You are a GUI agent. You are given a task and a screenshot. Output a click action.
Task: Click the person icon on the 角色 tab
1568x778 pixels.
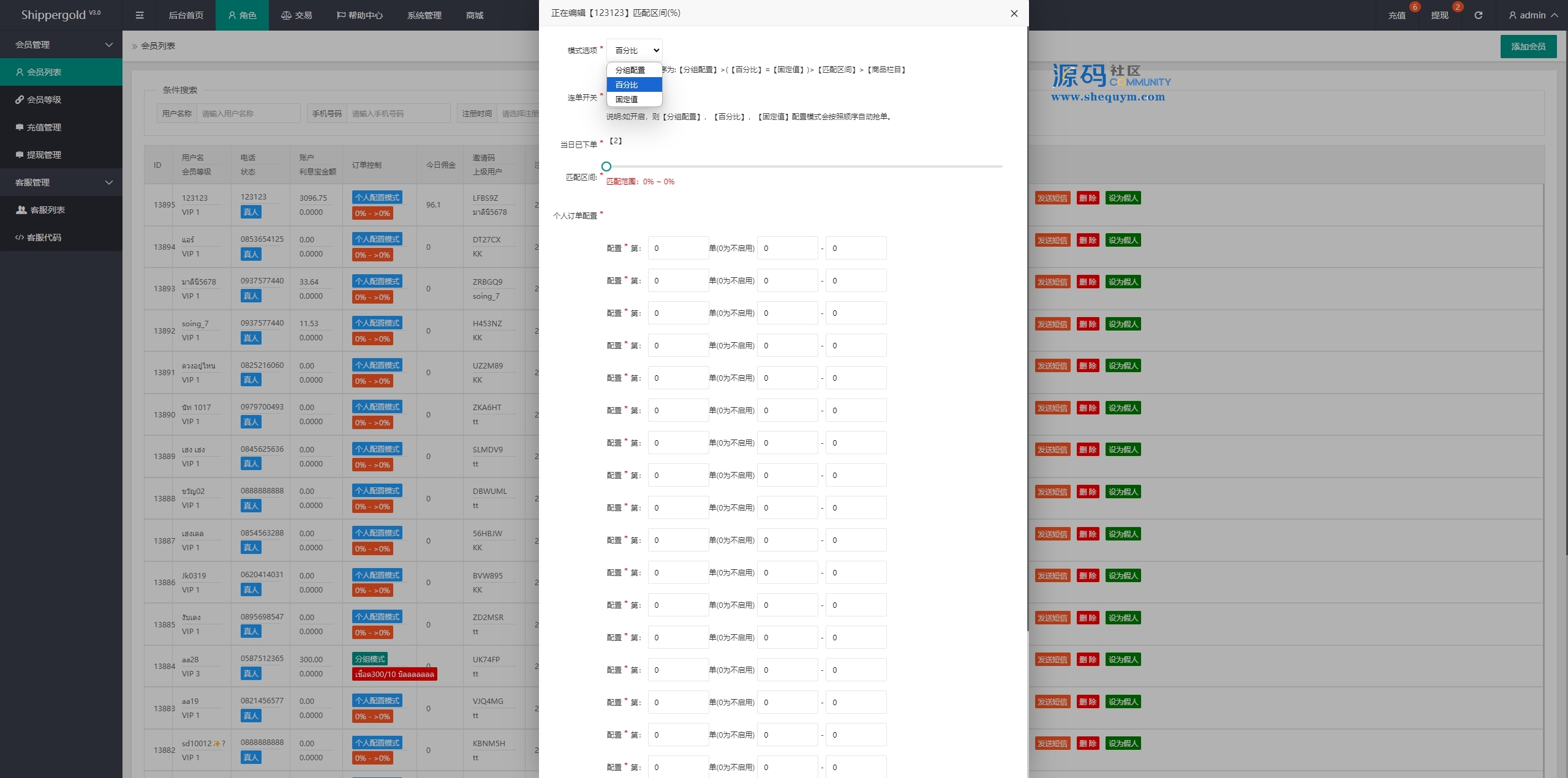click(232, 15)
